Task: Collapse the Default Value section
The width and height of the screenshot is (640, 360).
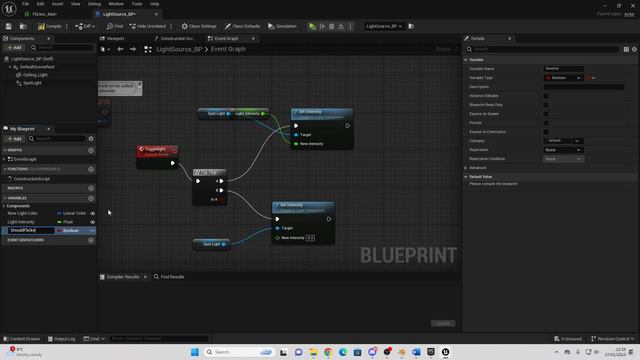Action: pos(466,177)
